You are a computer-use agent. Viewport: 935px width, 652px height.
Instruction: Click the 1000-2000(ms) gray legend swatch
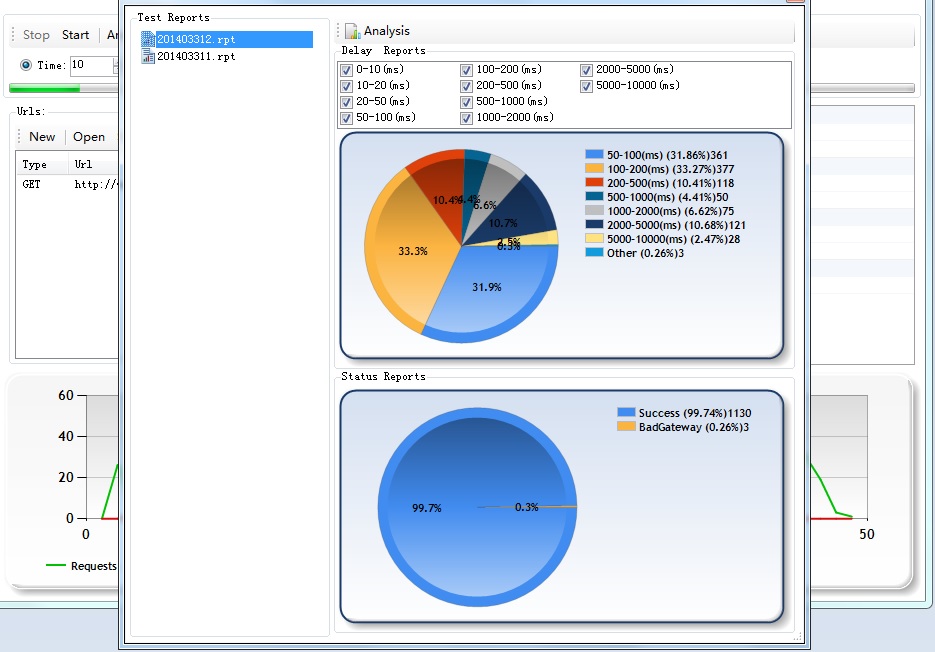[x=595, y=211]
